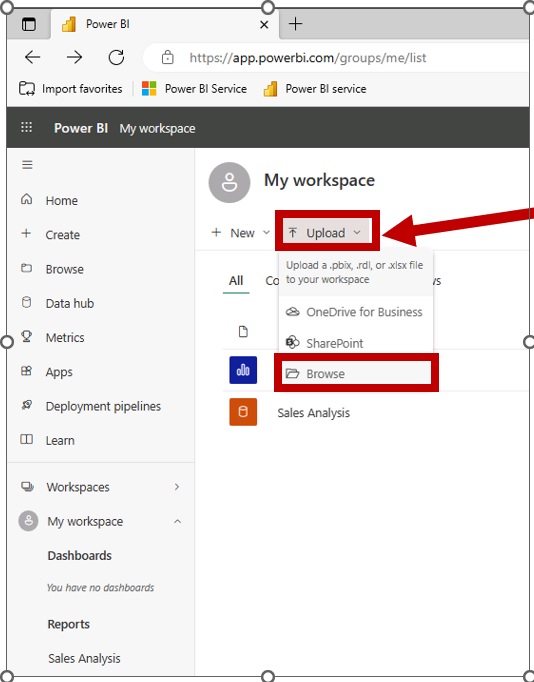Choose OneDrive for Business upload option
534x682 pixels.
355,312
